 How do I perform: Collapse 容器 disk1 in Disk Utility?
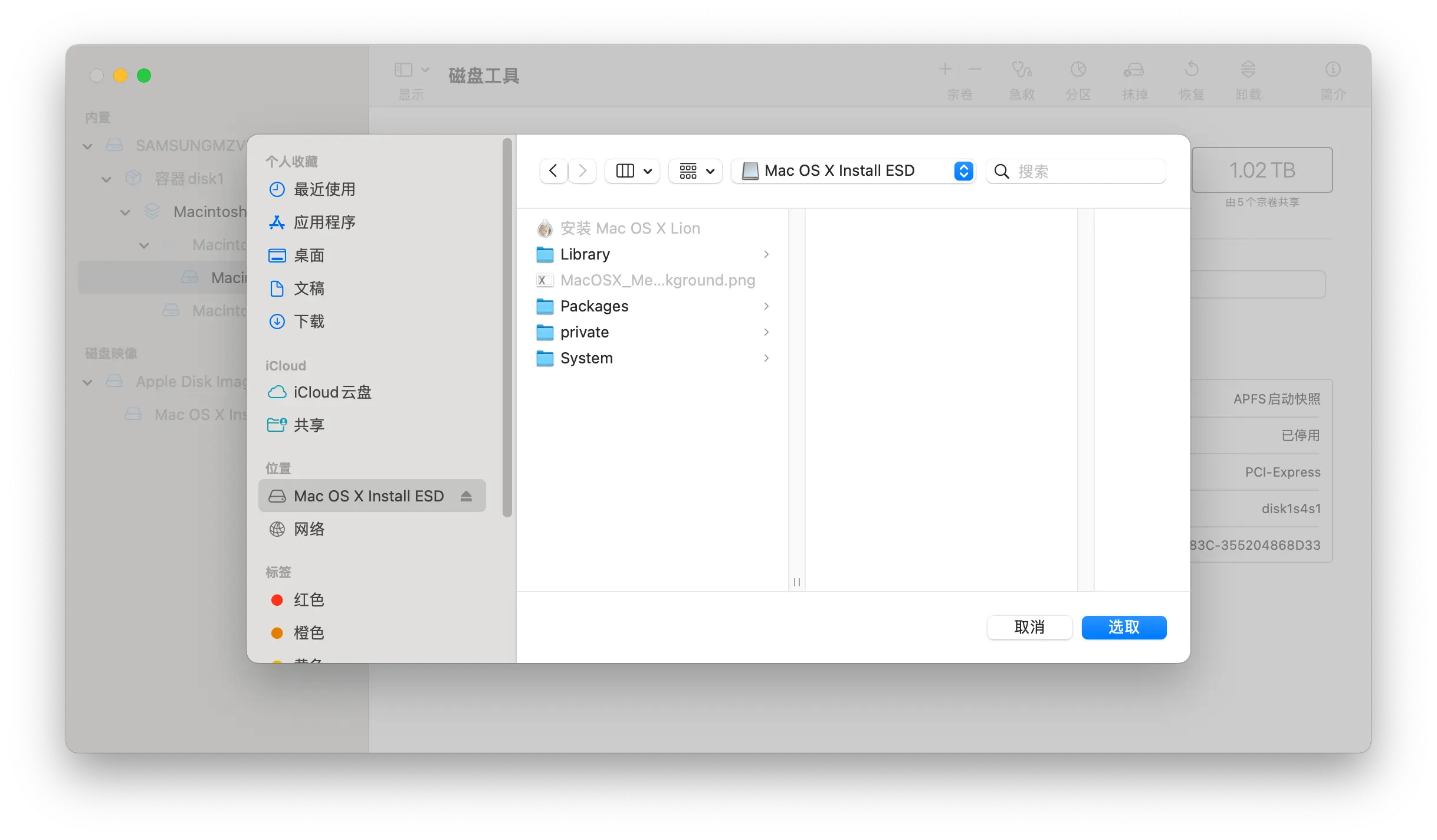pos(106,179)
